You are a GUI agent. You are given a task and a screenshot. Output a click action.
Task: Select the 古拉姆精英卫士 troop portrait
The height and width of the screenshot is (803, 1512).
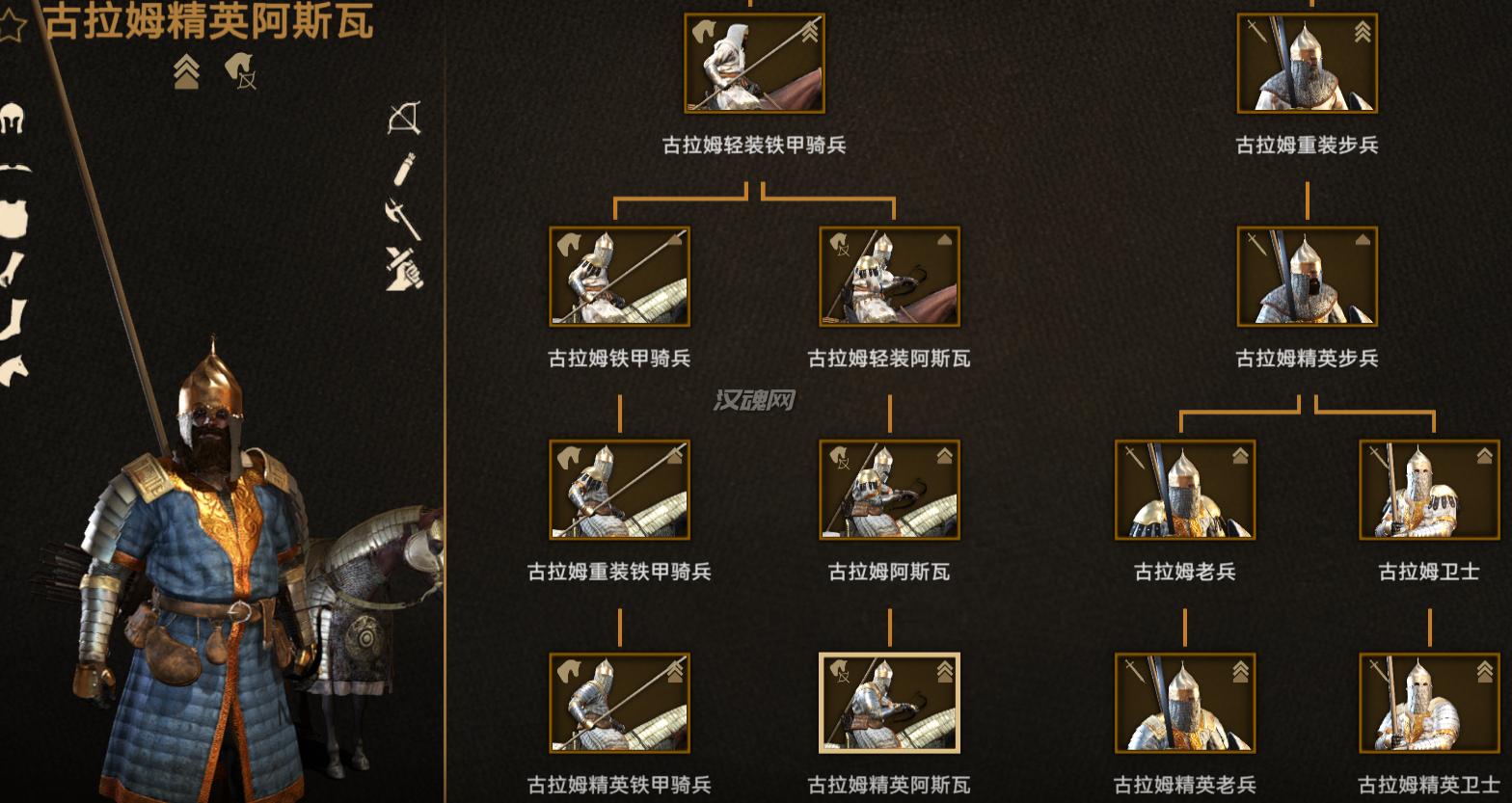(x=1429, y=703)
